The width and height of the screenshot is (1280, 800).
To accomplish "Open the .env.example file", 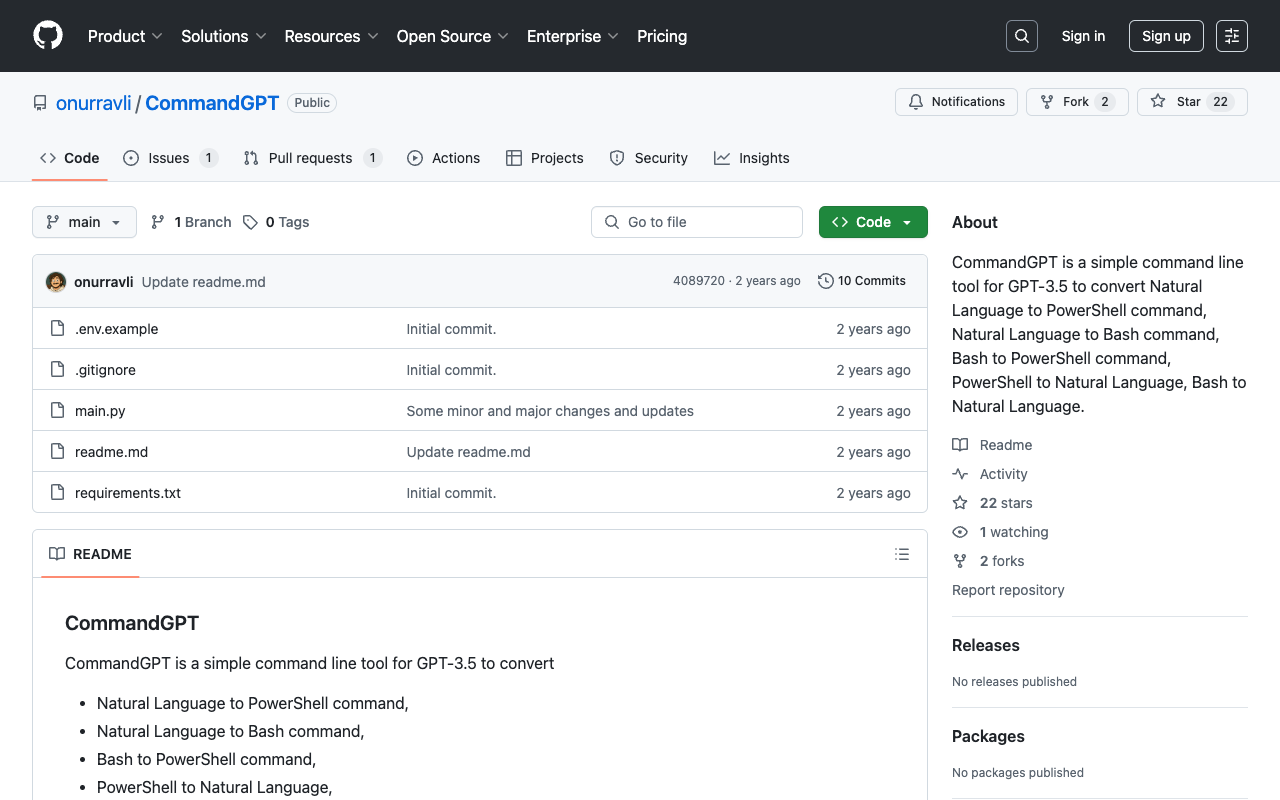I will click(117, 329).
